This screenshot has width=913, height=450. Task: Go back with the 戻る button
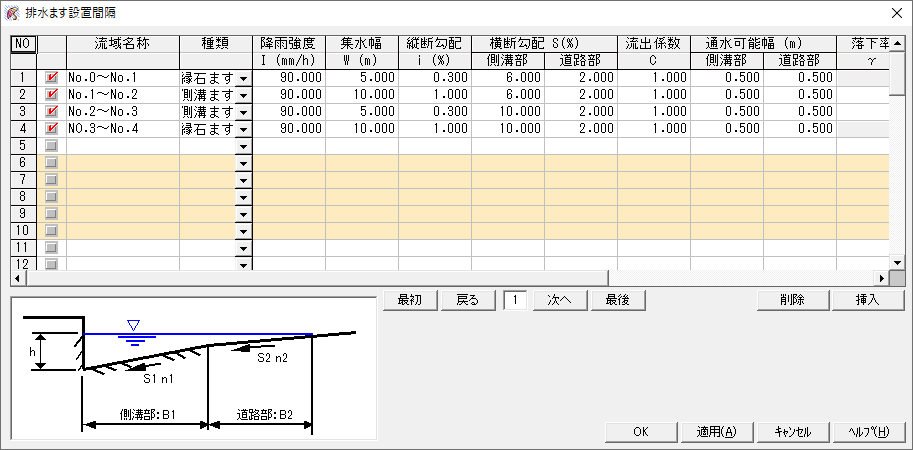(468, 300)
